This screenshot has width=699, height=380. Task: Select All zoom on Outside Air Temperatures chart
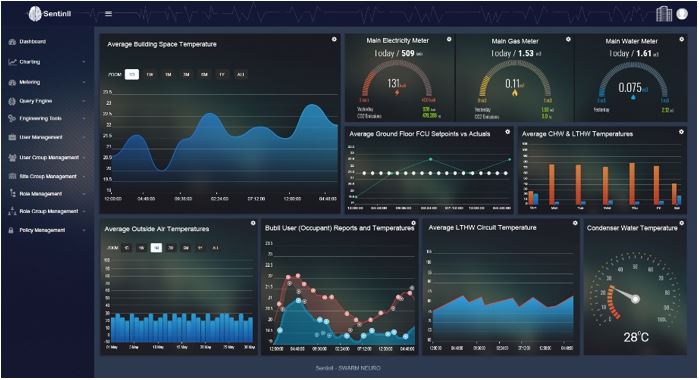215,248
